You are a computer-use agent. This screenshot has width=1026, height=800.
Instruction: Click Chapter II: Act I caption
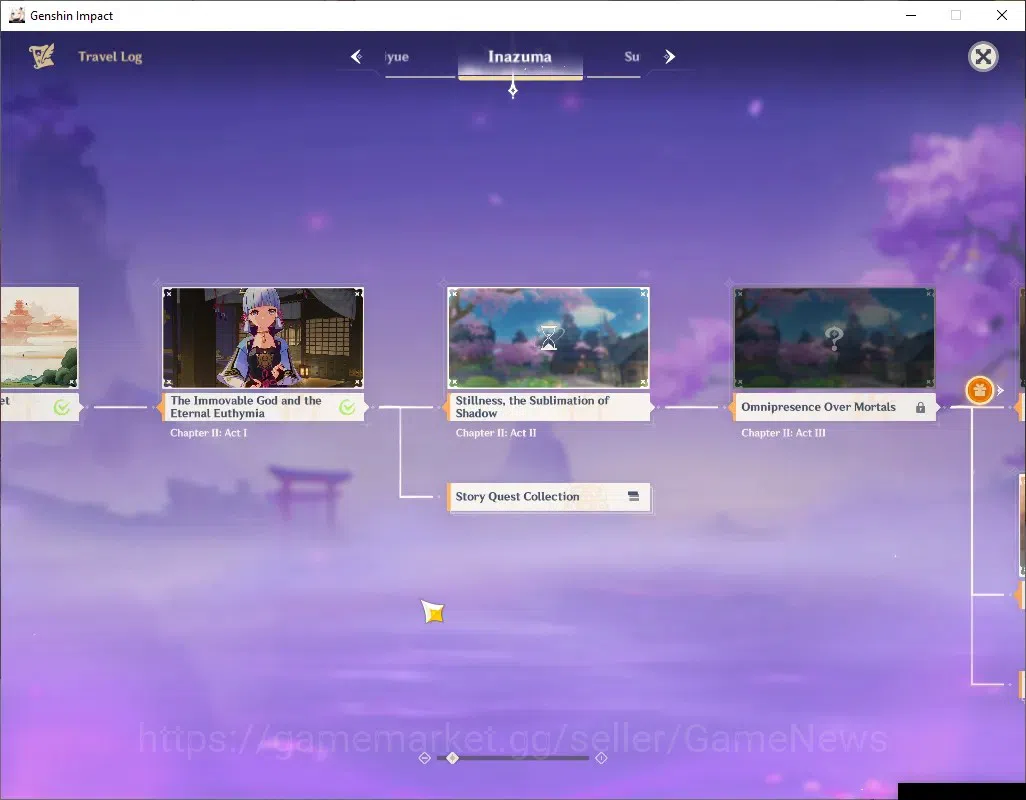pos(209,433)
